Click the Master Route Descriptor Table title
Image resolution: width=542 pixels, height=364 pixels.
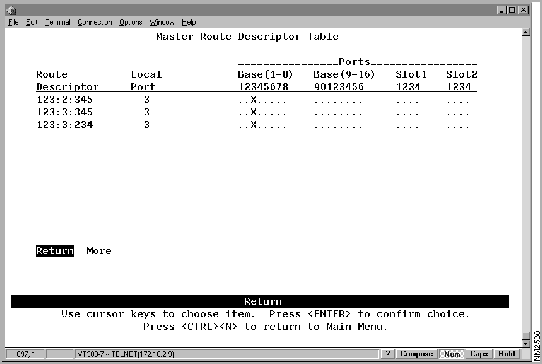(x=247, y=36)
